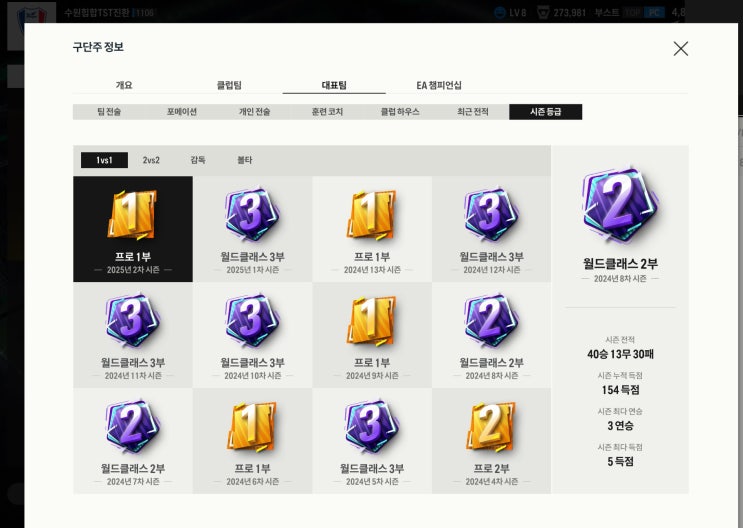Click the 40승 13무 30패 season record

(x=620, y=354)
